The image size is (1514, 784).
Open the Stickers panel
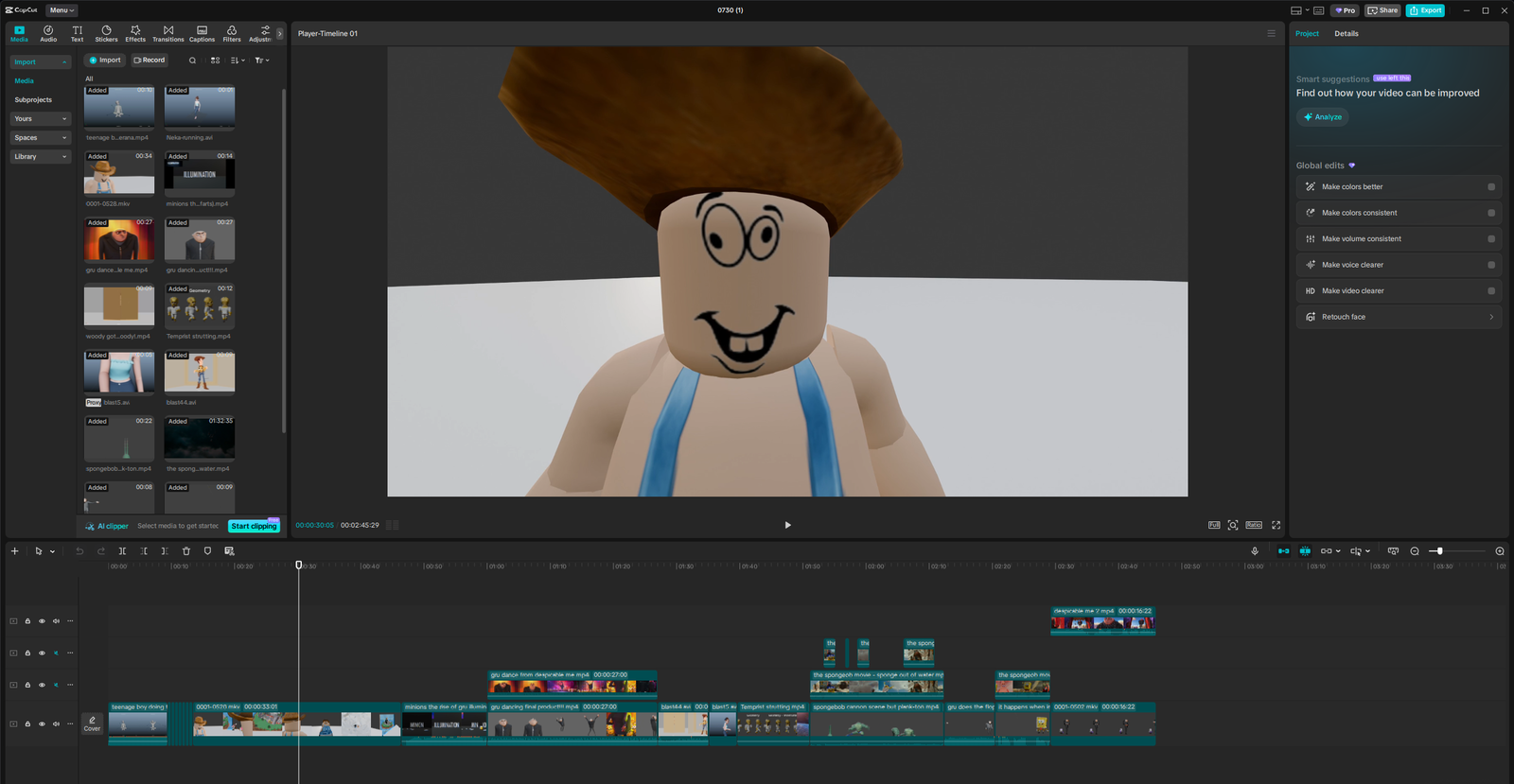[107, 34]
